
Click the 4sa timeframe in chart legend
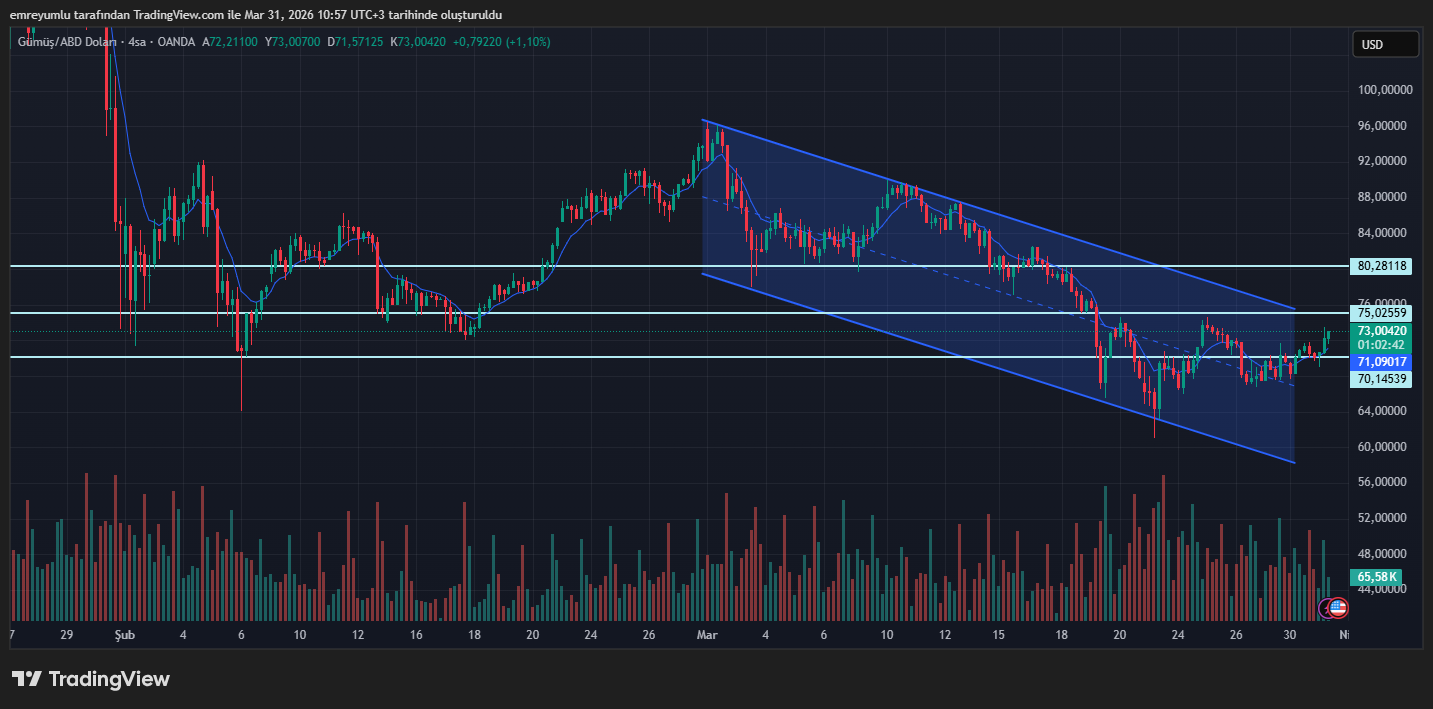click(x=138, y=42)
